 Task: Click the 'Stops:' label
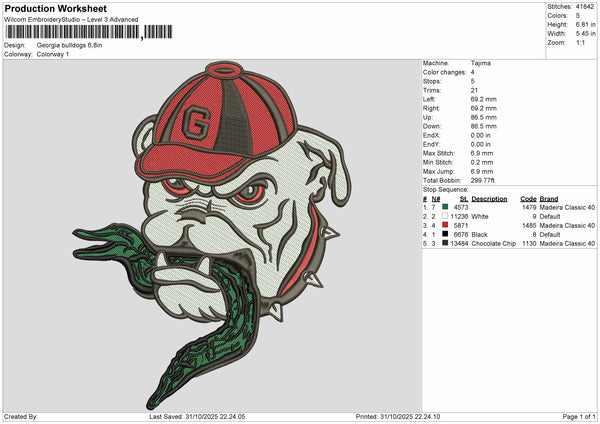(432, 81)
